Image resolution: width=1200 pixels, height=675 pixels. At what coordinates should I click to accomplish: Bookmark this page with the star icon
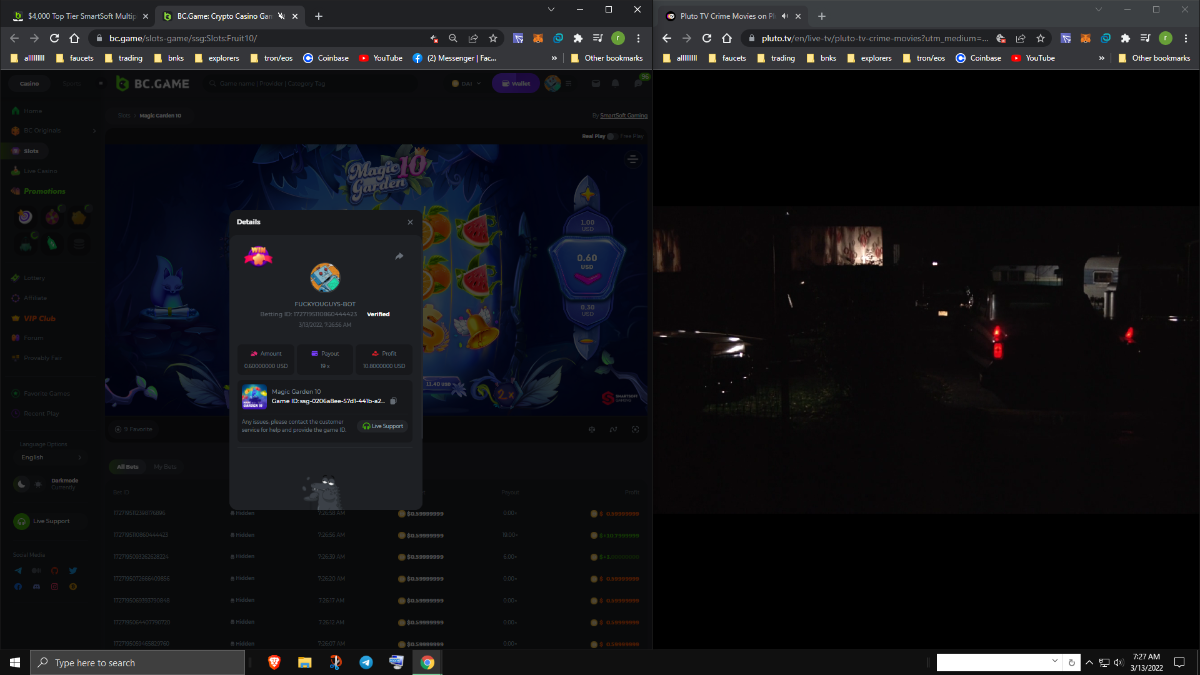(493, 38)
